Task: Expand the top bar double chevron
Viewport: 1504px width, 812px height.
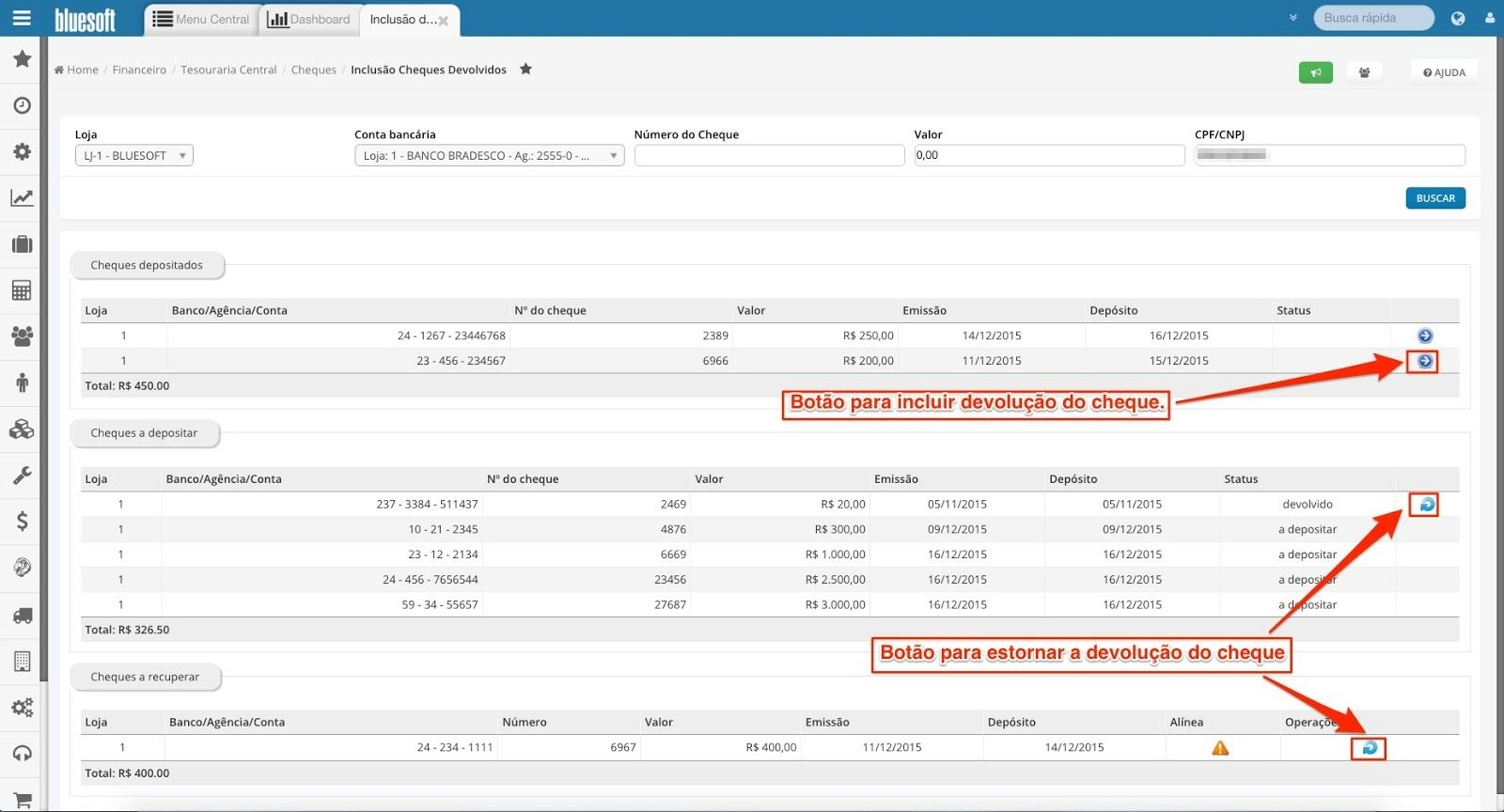Action: coord(1293,18)
